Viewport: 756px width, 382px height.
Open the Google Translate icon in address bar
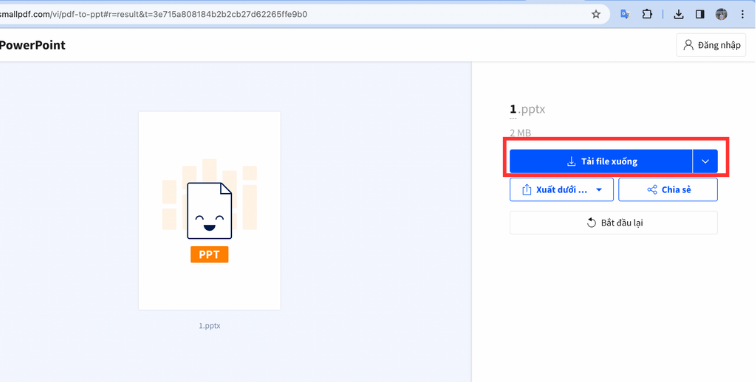pyautogui.click(x=625, y=14)
